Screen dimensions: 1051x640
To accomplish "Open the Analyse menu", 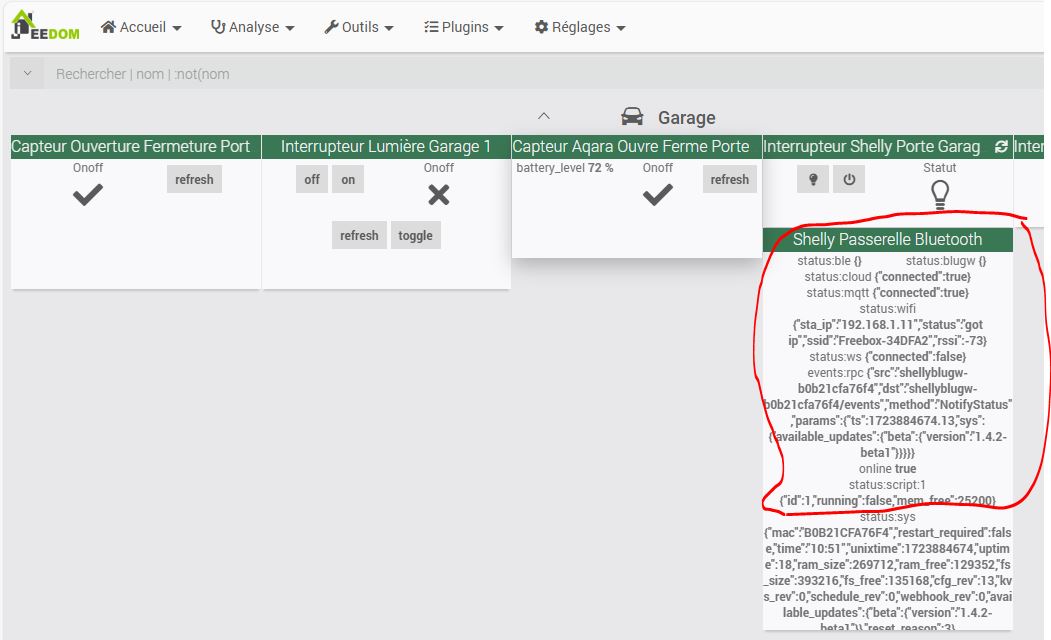I will pos(253,27).
